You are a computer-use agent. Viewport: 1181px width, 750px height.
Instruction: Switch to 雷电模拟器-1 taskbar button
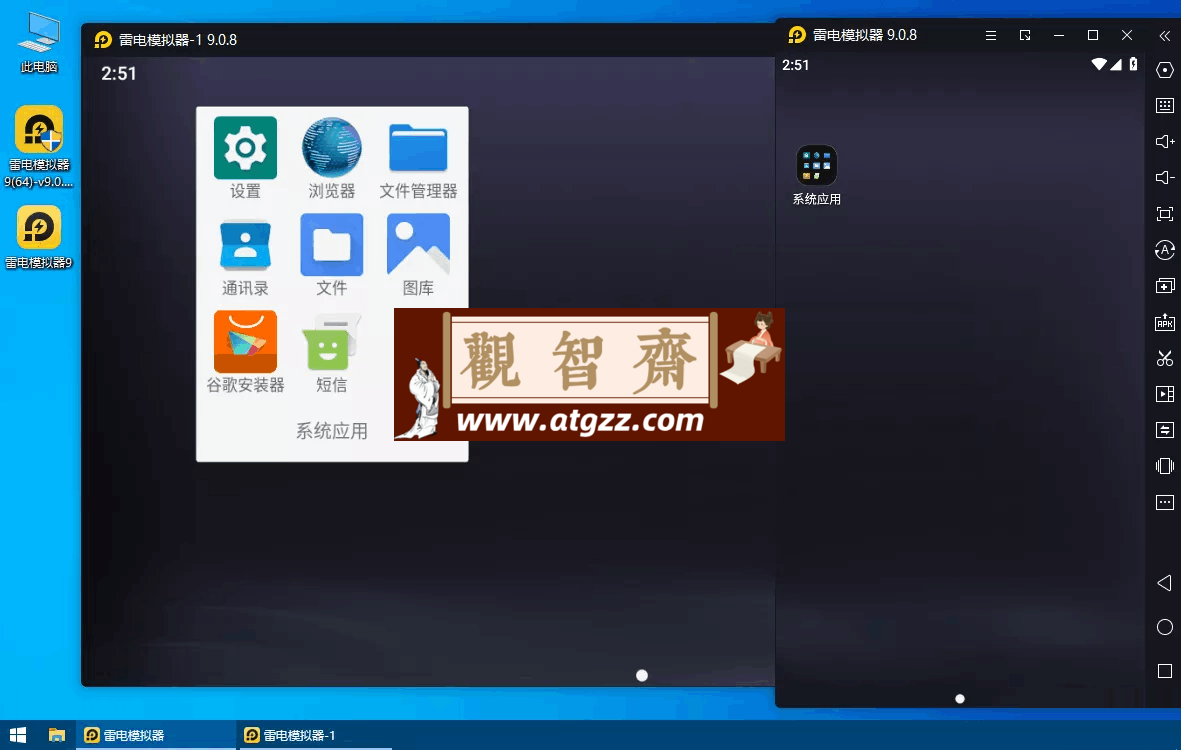(316, 735)
